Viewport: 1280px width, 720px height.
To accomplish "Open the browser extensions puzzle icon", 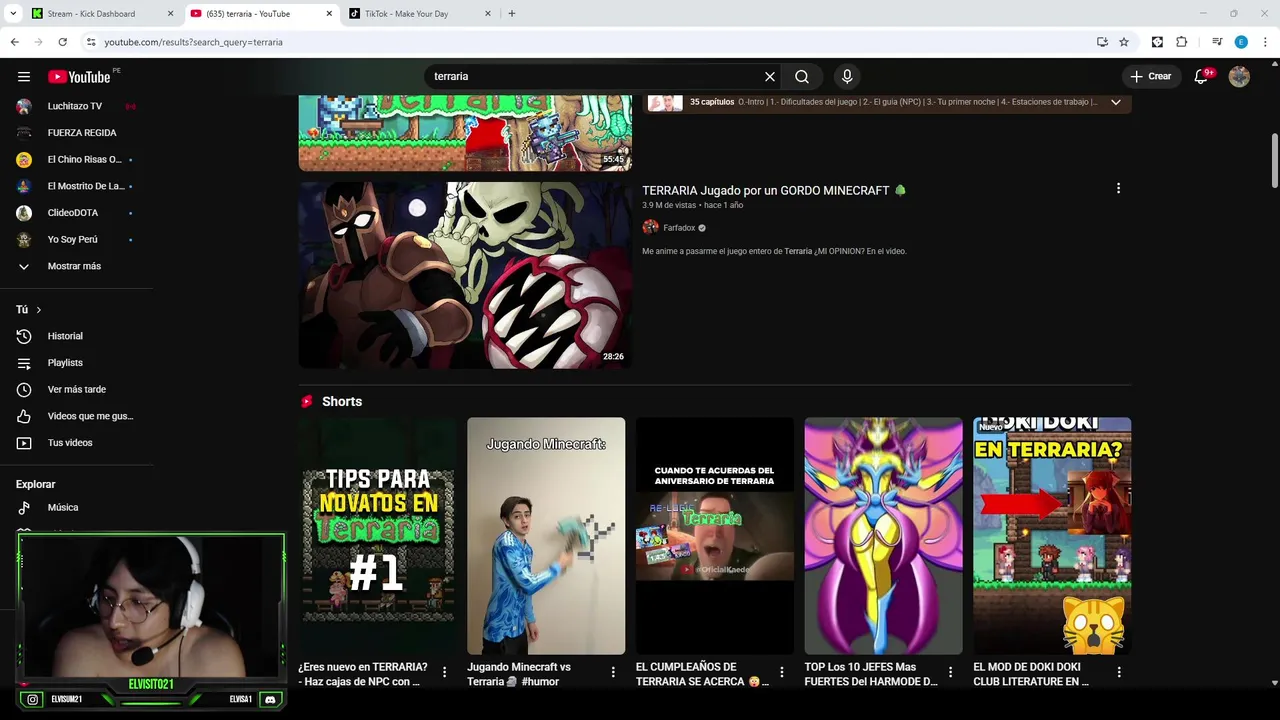I will click(1181, 42).
